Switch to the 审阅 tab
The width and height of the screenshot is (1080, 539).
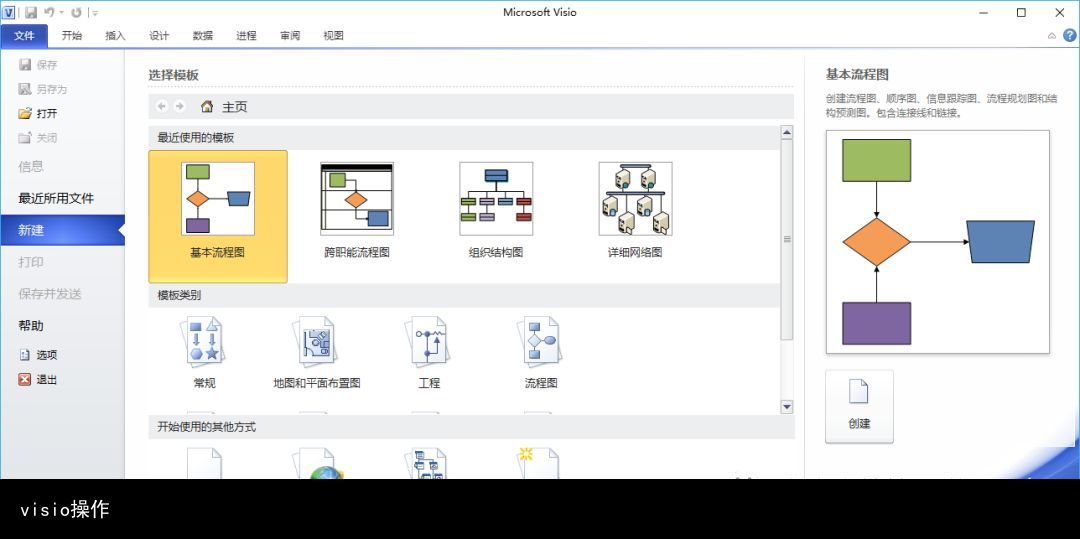290,36
